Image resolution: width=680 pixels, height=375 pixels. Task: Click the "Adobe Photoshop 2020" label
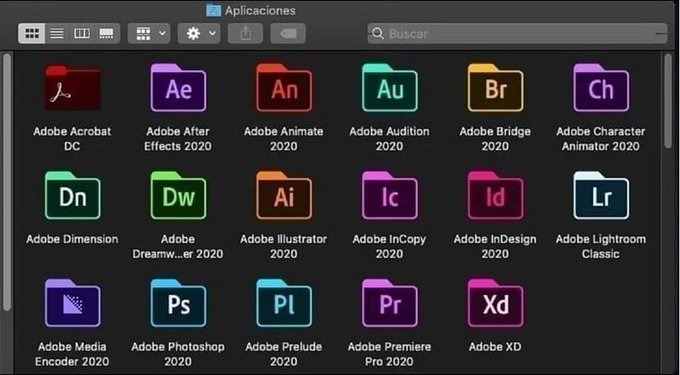(x=178, y=354)
